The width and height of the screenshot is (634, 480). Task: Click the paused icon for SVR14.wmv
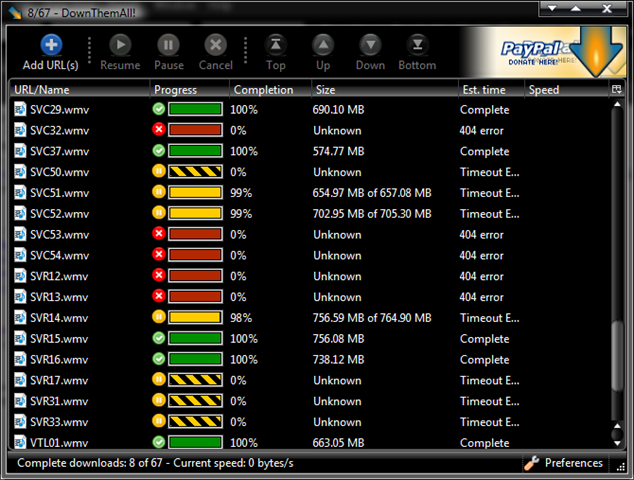[159, 317]
